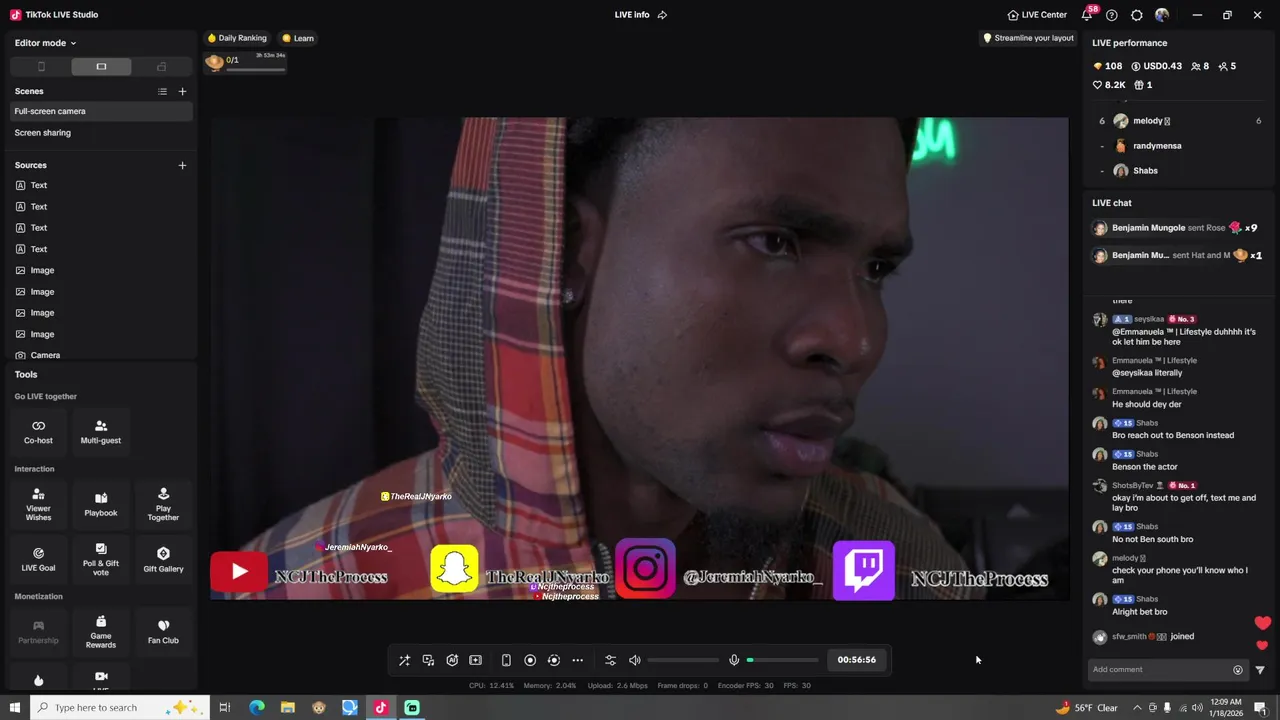The height and width of the screenshot is (720, 1280).
Task: Open Task View on the taskbar
Action: tap(225, 708)
